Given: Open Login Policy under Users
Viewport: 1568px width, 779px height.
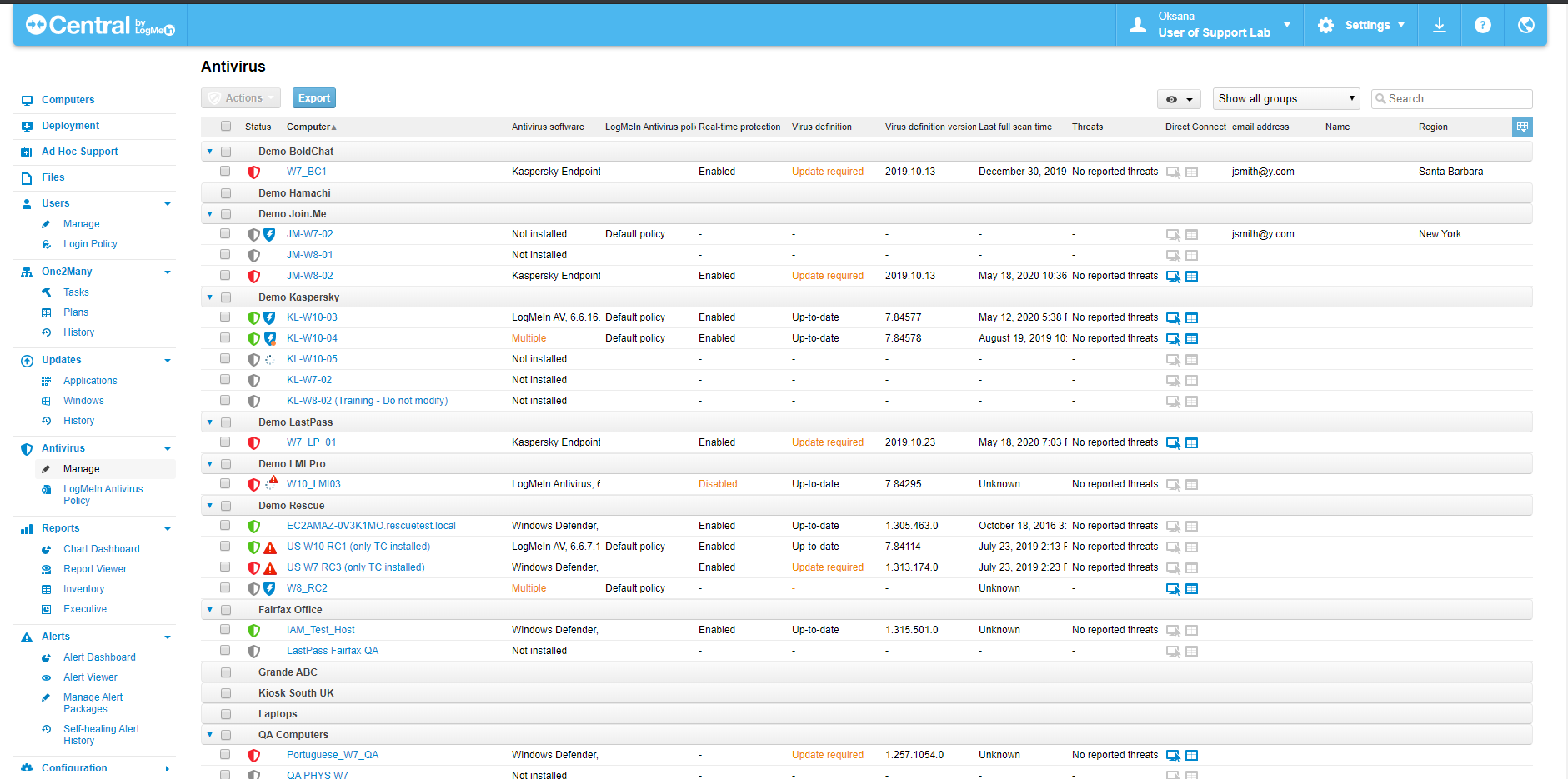Looking at the screenshot, I should coord(90,244).
